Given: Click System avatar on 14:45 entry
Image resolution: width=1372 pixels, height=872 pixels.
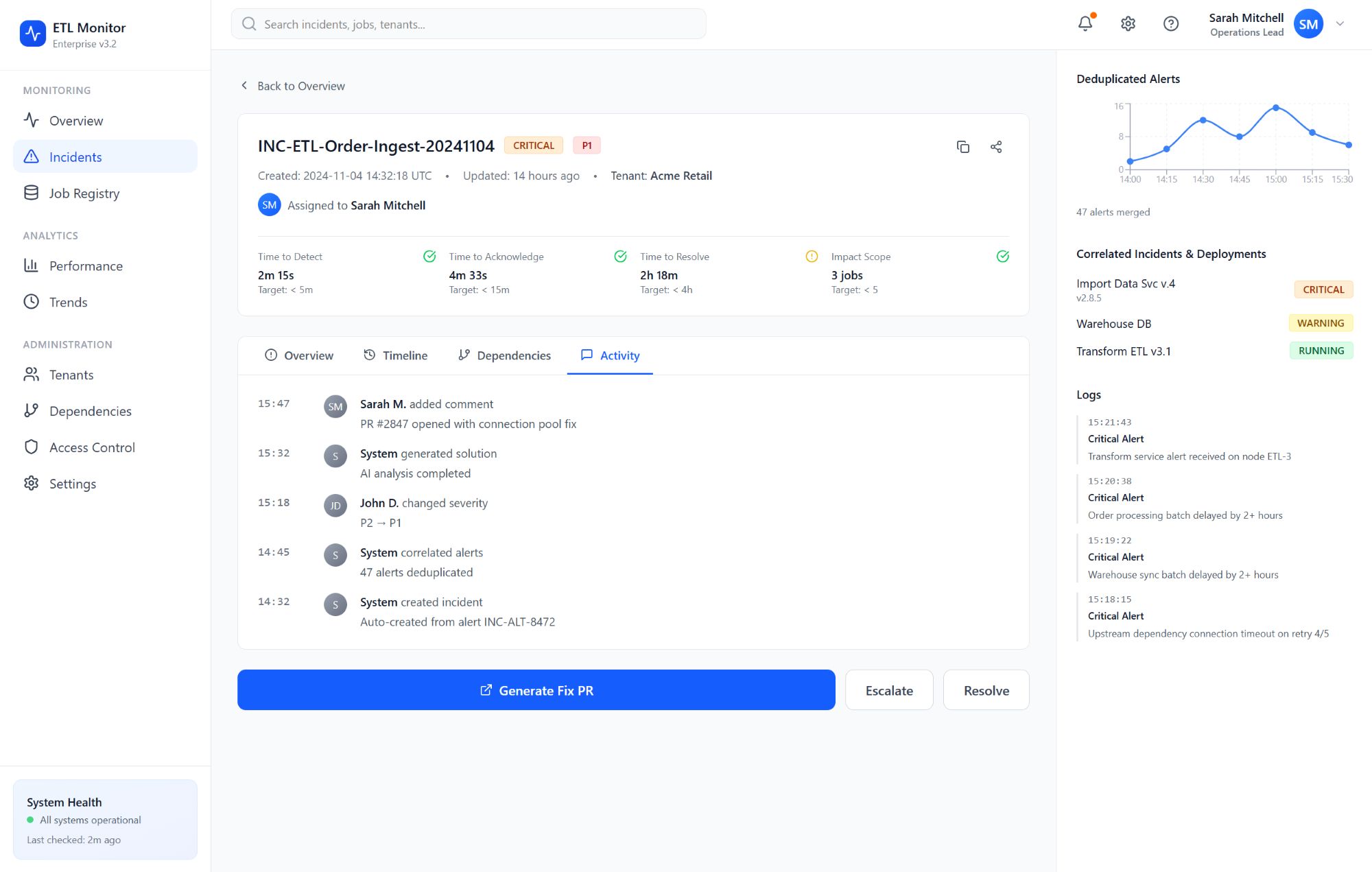Looking at the screenshot, I should 335,555.
